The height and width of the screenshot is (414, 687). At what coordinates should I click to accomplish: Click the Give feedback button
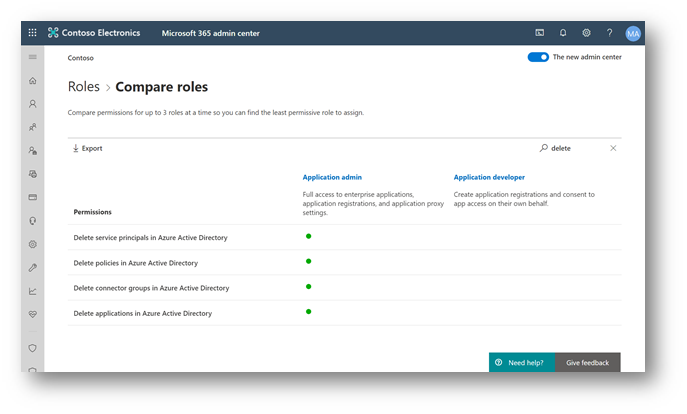tap(587, 362)
